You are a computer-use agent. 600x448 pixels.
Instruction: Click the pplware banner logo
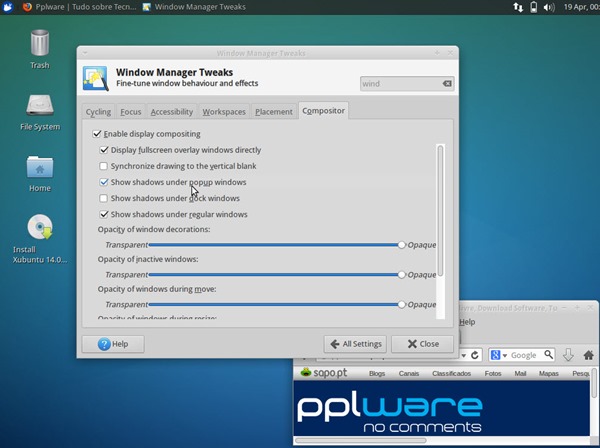[x=390, y=412]
